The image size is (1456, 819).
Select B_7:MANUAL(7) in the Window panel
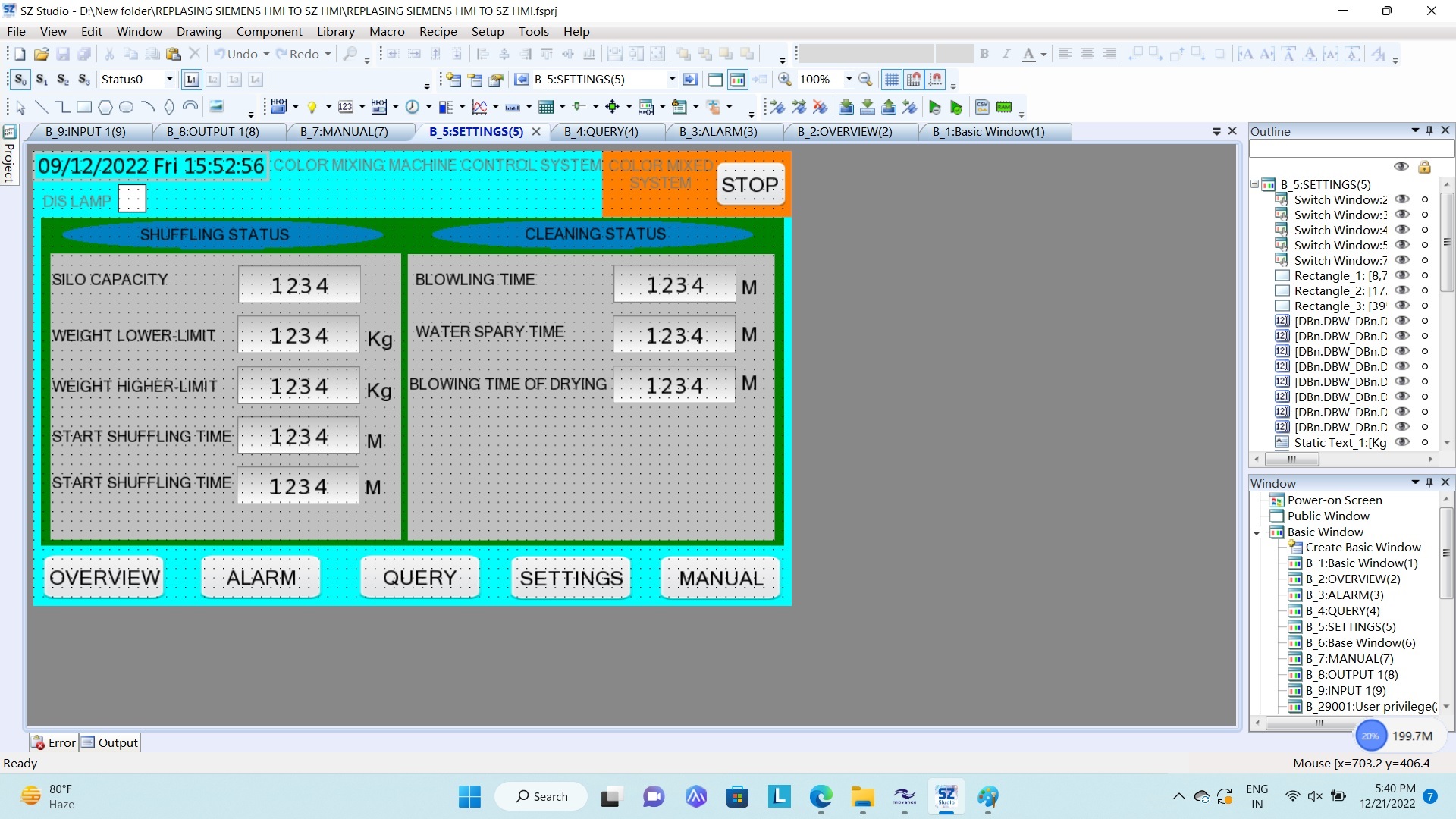click(x=1348, y=658)
